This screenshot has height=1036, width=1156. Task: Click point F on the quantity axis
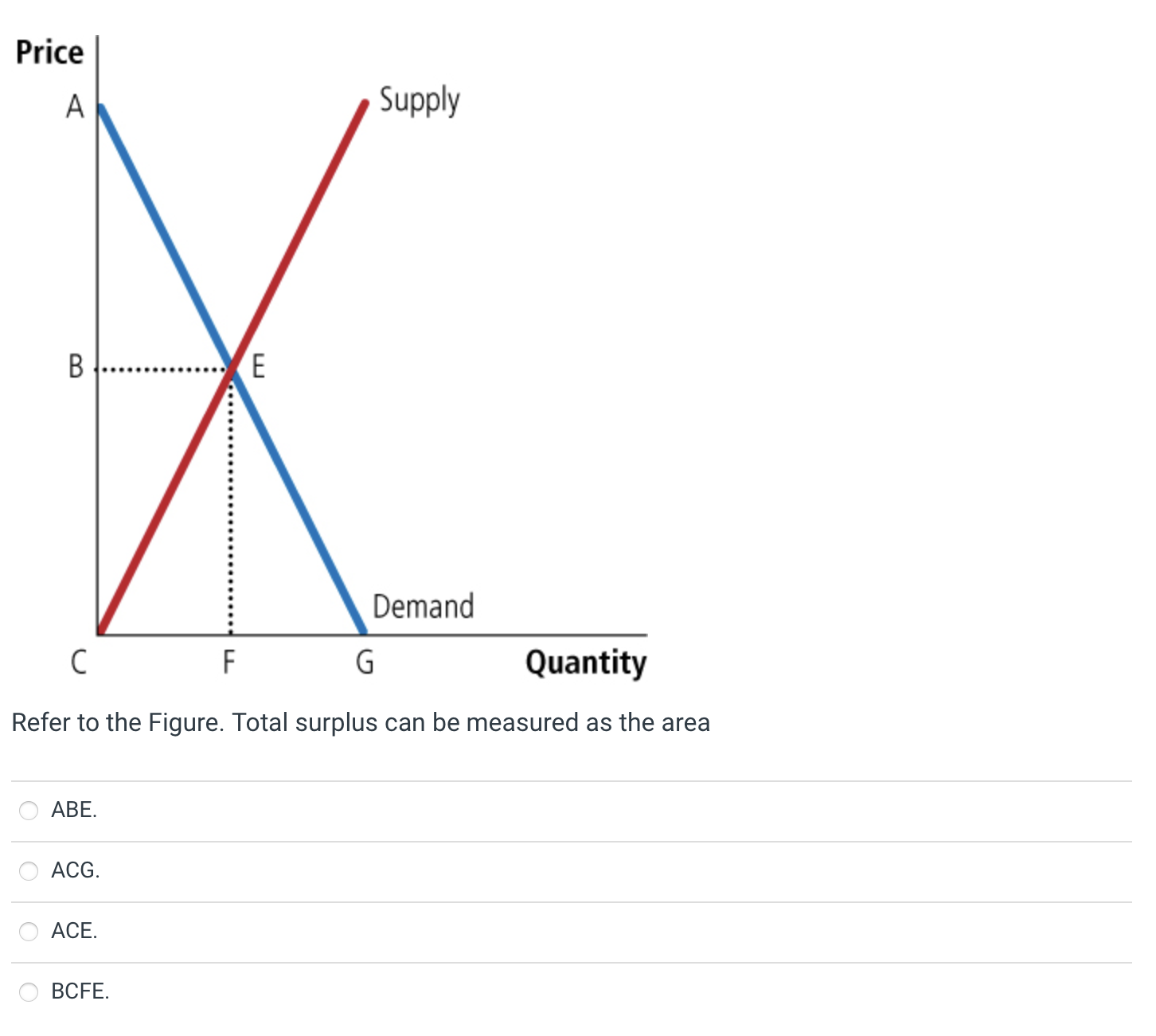point(229,663)
